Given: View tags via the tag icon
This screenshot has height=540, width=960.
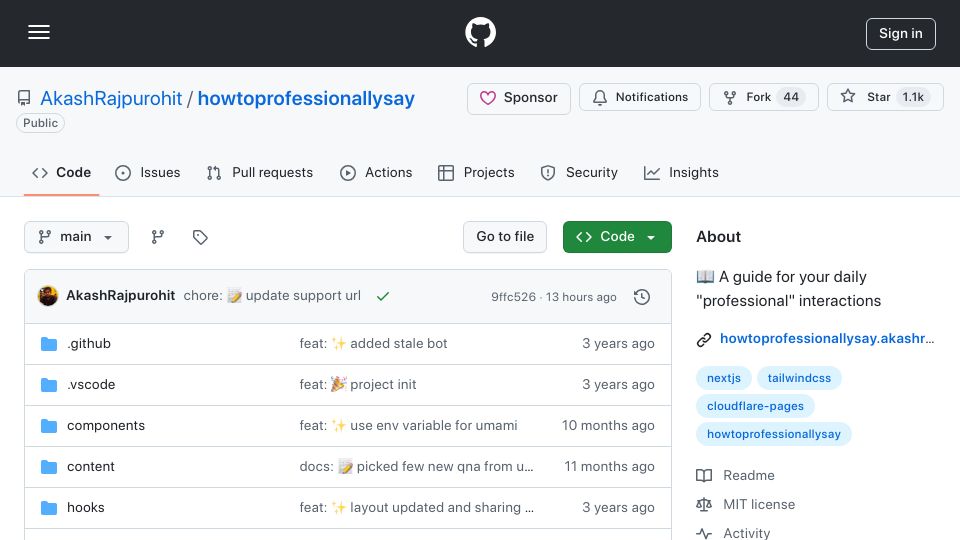Looking at the screenshot, I should pyautogui.click(x=200, y=237).
